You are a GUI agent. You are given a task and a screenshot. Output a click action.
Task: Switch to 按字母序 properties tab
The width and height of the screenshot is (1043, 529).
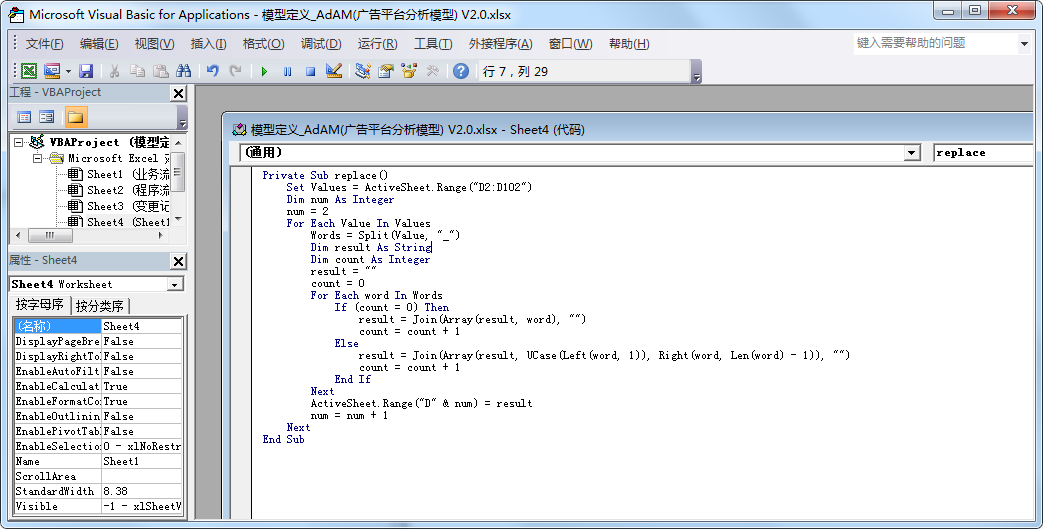[40, 305]
